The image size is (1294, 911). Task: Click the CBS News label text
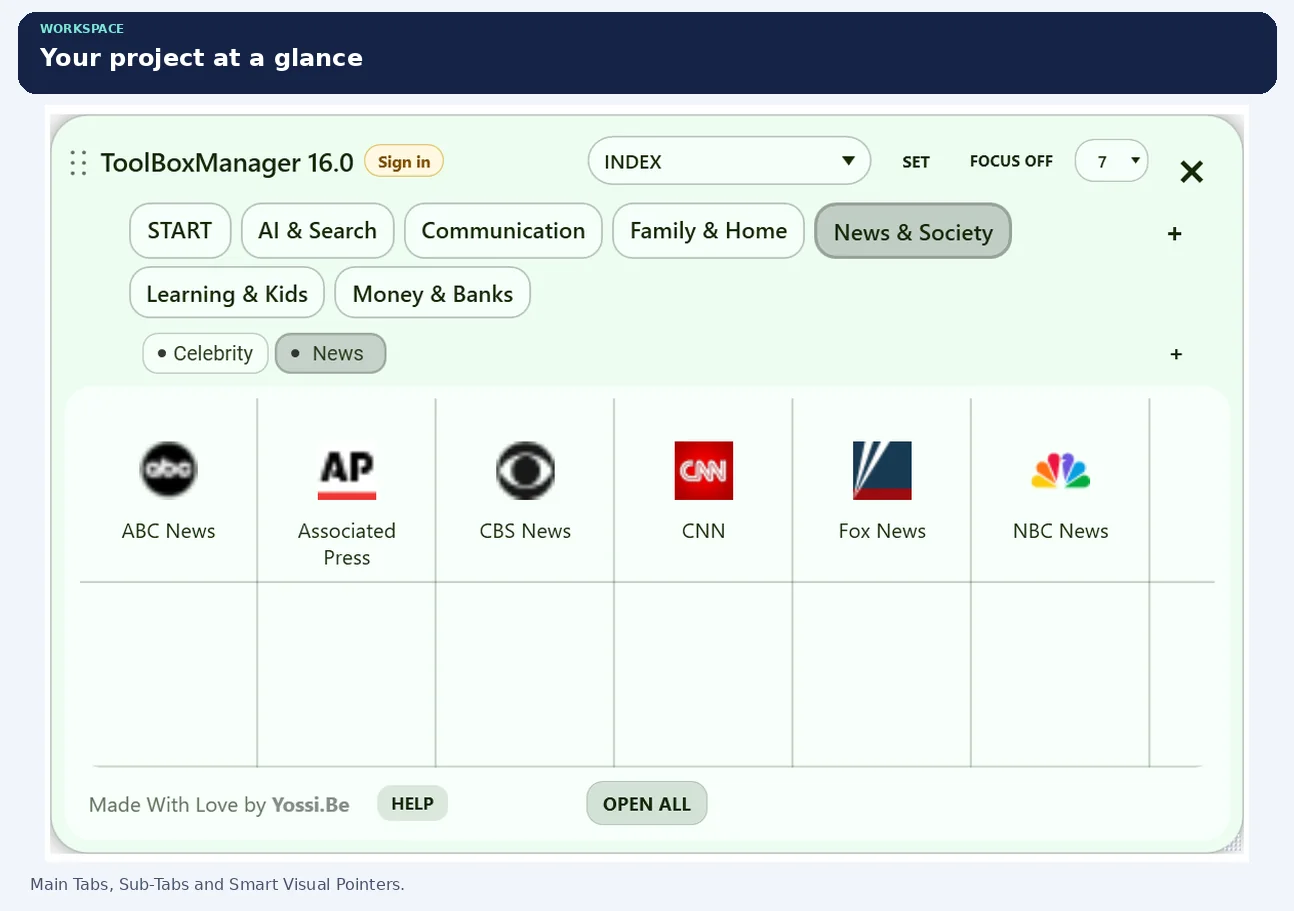[525, 531]
